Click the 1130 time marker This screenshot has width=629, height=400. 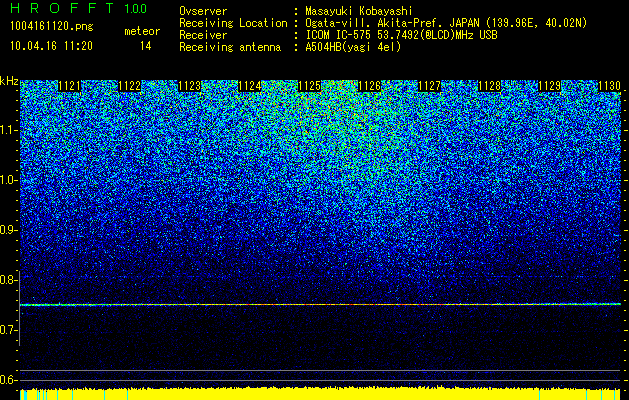[x=609, y=86]
